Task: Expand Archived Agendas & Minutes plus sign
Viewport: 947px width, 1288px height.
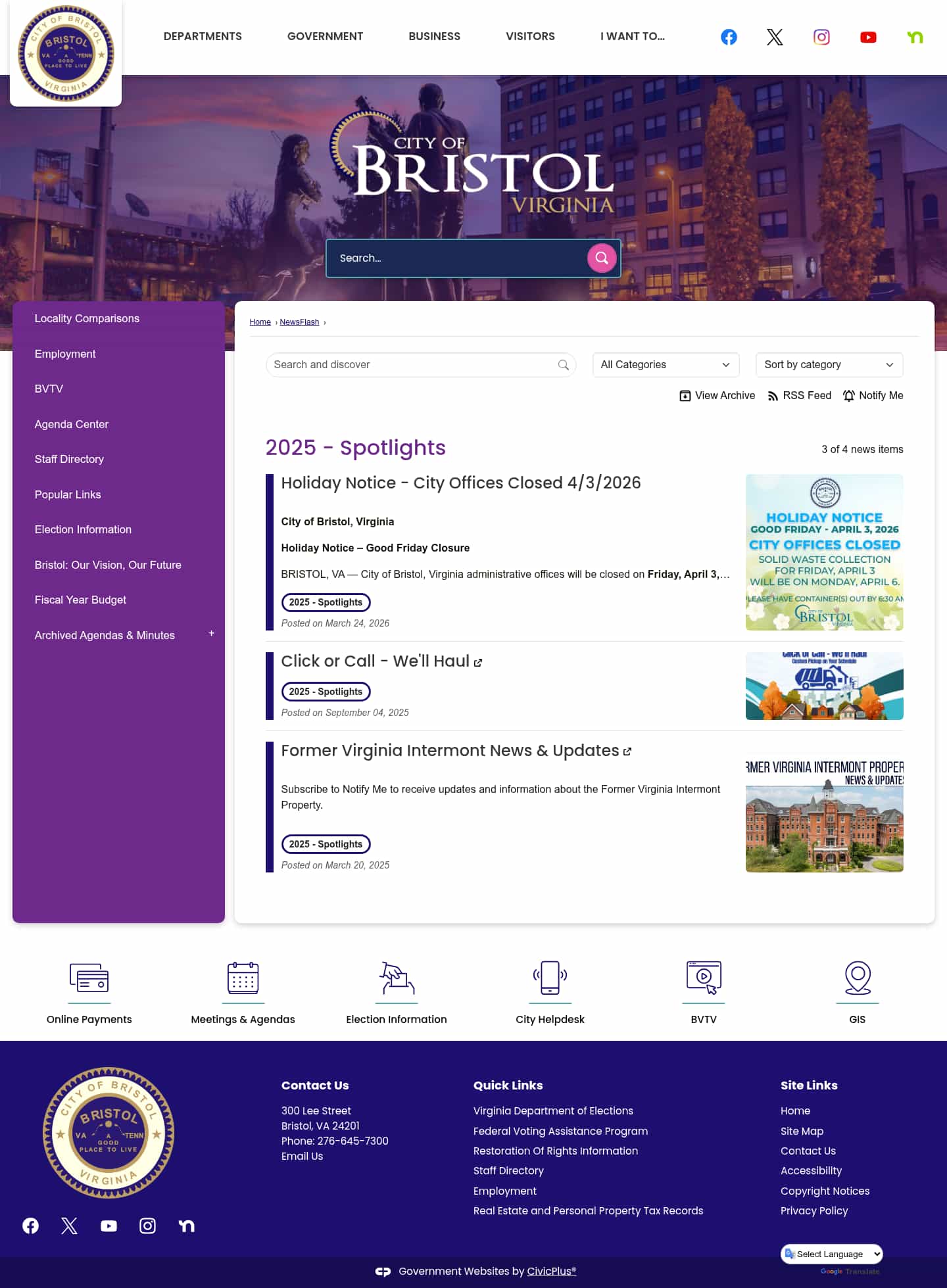Action: (x=211, y=634)
